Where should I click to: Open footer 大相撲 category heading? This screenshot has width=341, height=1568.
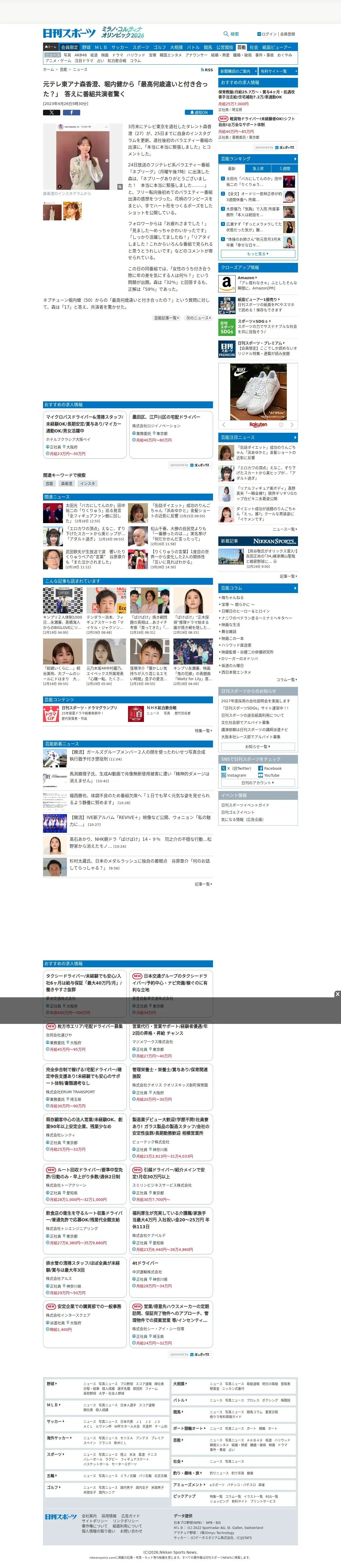(x=179, y=1384)
